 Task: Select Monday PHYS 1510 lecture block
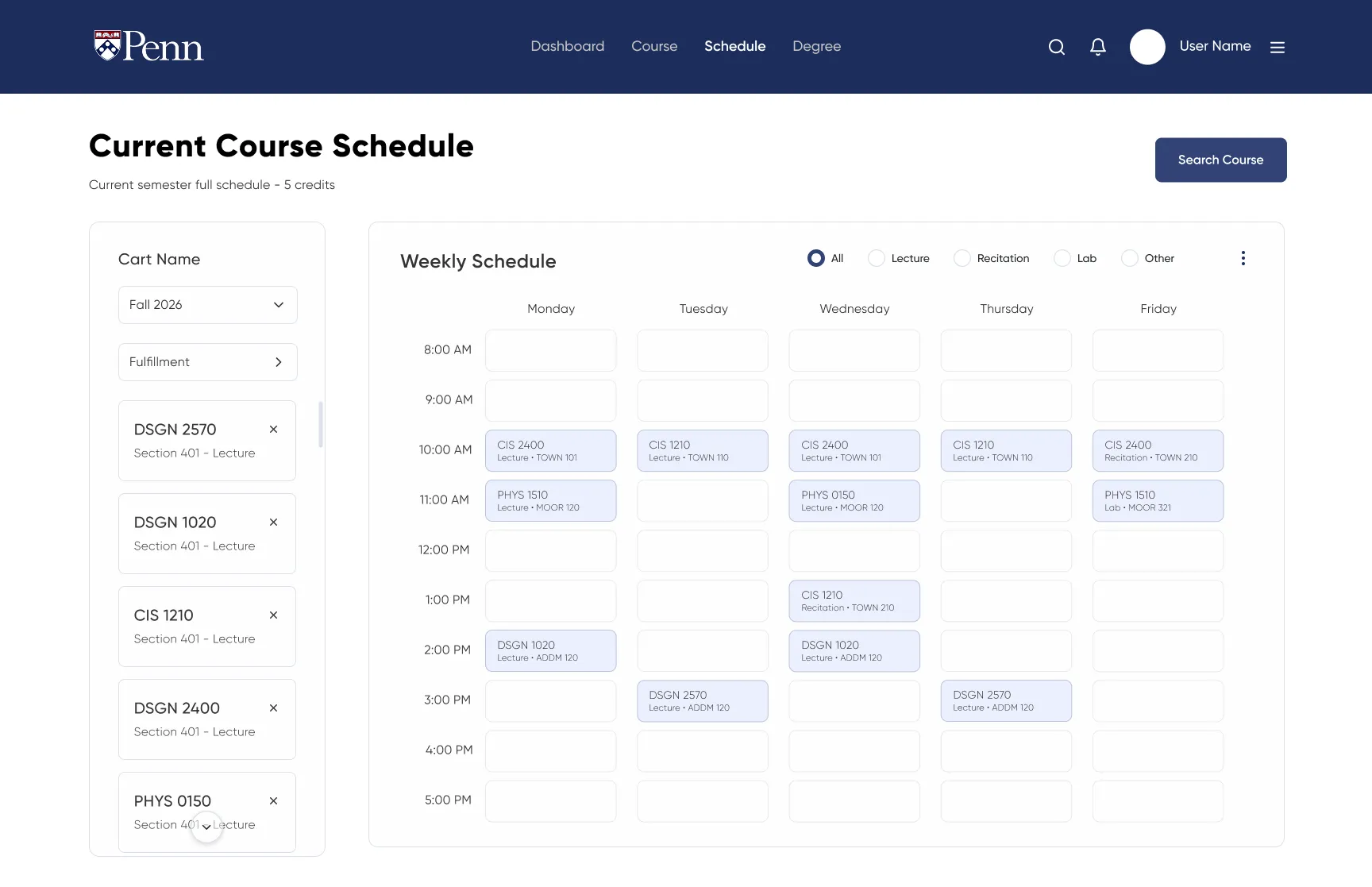coord(551,500)
